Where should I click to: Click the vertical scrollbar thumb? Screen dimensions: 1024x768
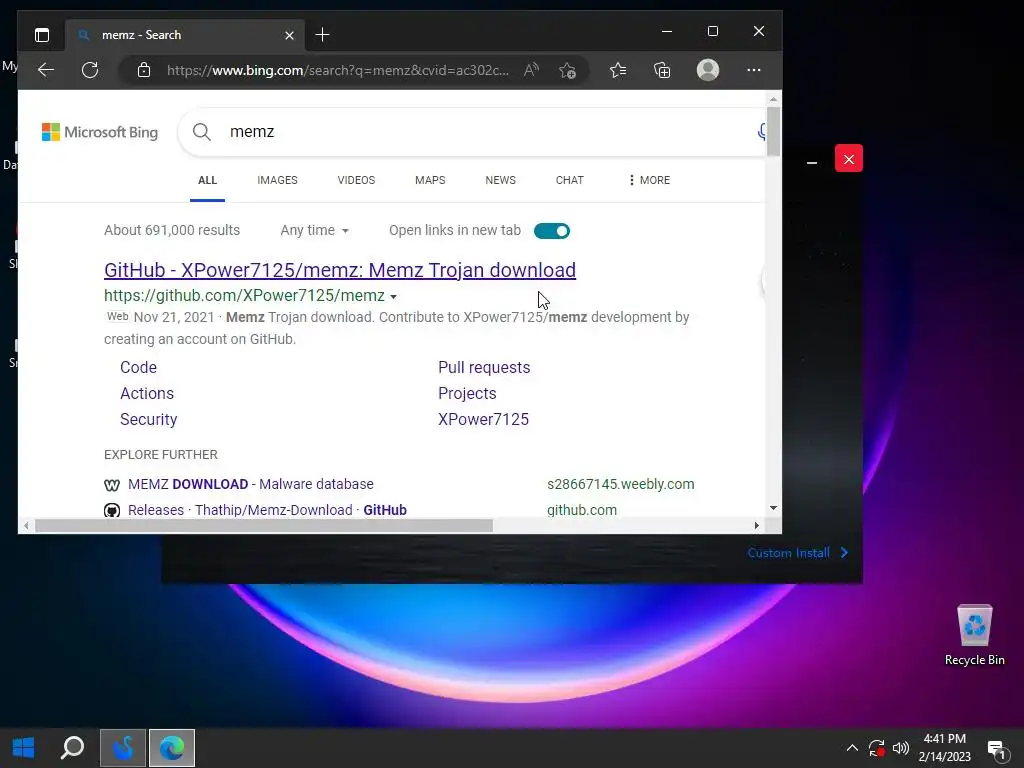773,131
